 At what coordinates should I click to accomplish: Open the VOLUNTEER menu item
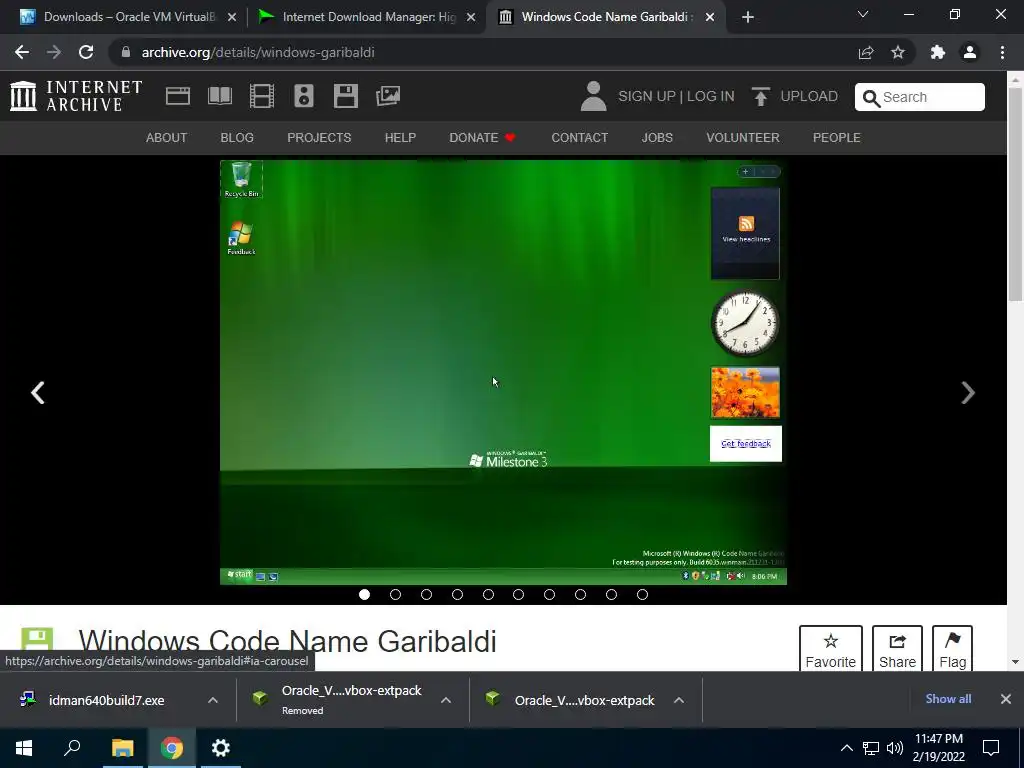pos(743,138)
